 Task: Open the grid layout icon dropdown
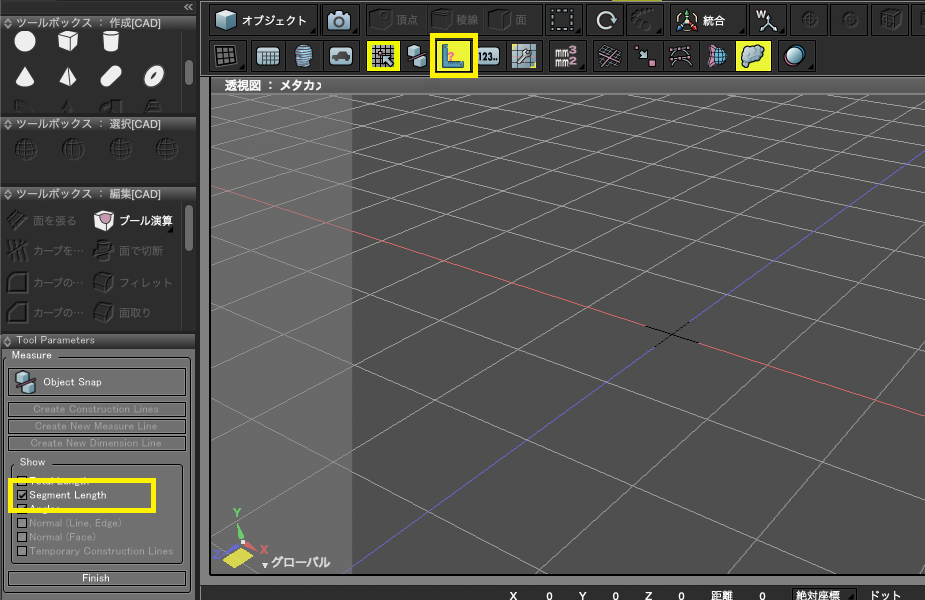click(x=227, y=56)
